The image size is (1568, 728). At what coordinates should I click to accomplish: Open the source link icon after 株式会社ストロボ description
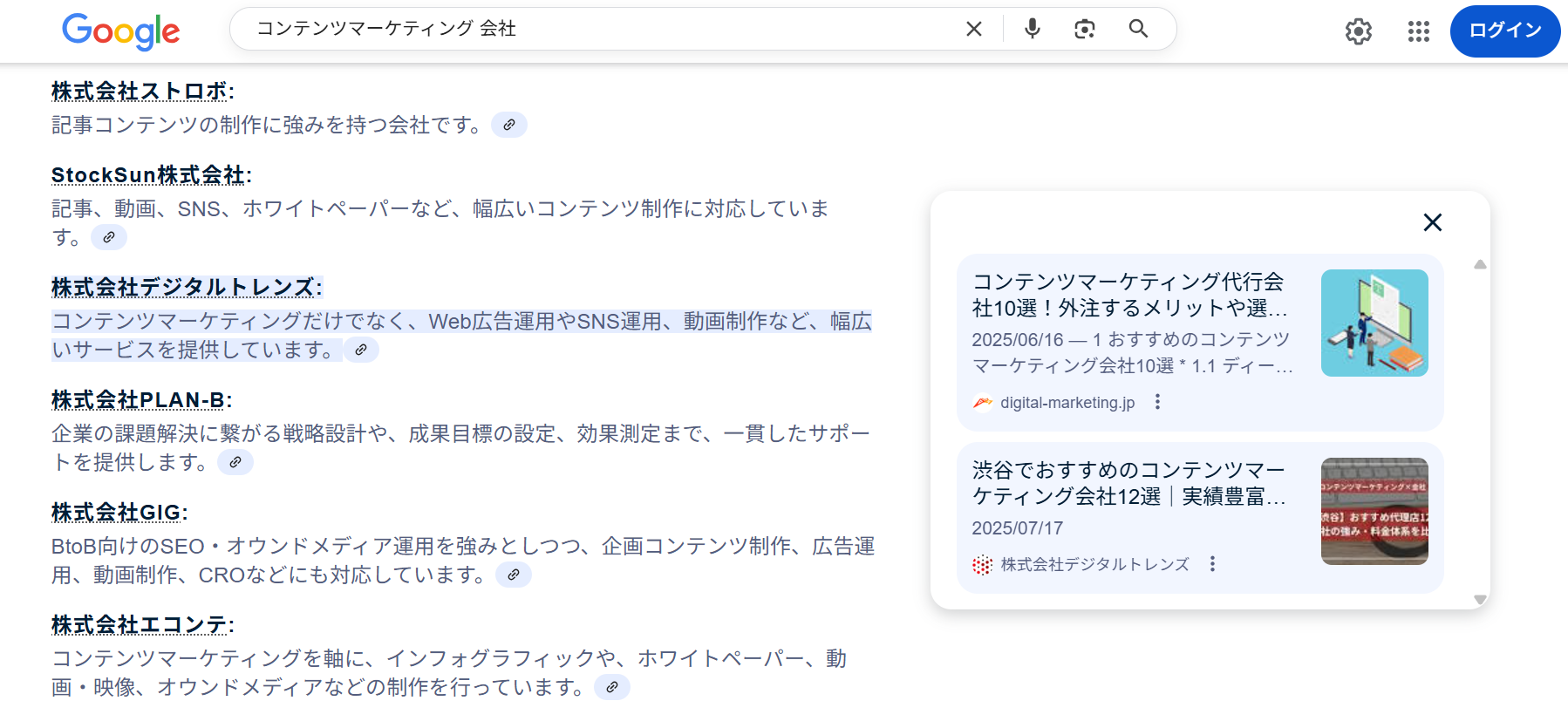coord(509,125)
